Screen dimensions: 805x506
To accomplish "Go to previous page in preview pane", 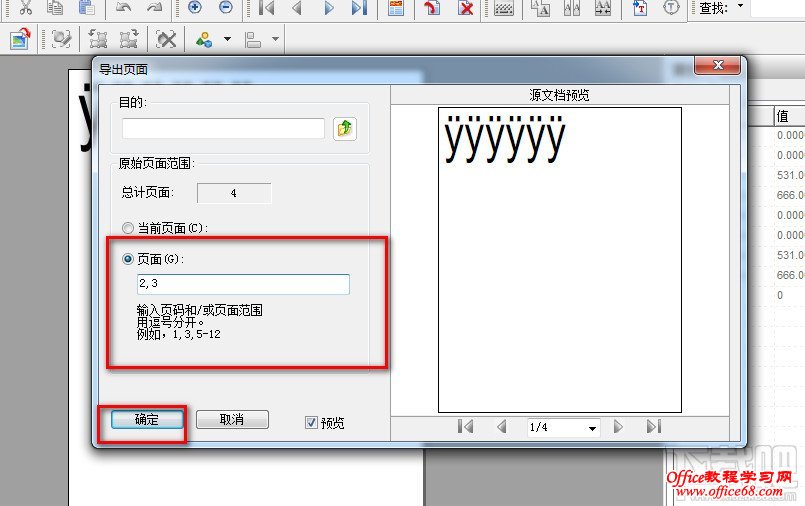I will click(x=502, y=427).
